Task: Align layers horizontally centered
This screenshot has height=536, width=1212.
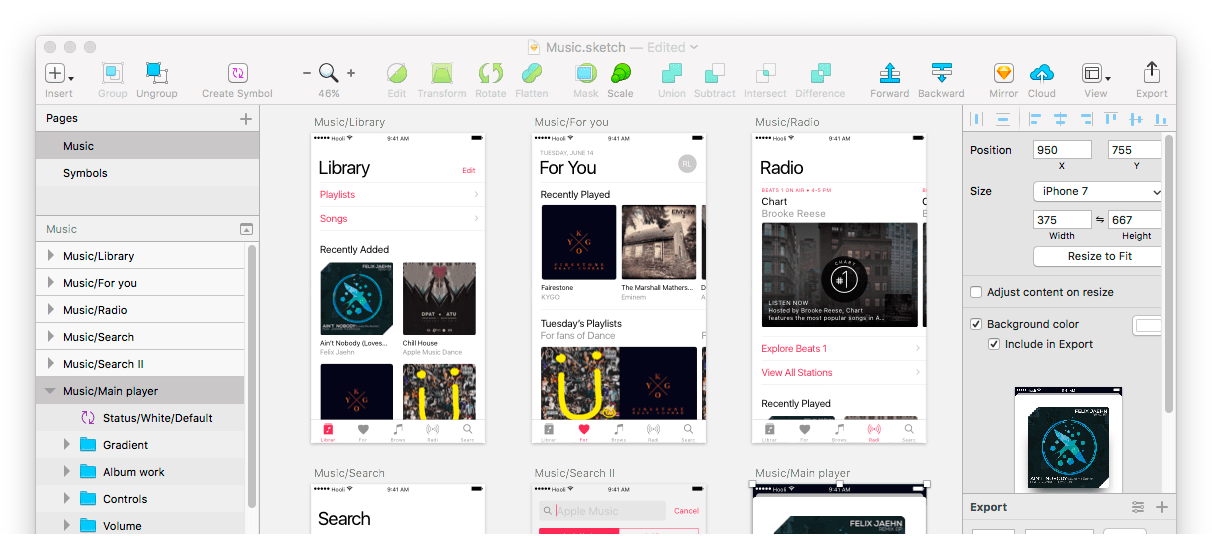Action: (1060, 119)
